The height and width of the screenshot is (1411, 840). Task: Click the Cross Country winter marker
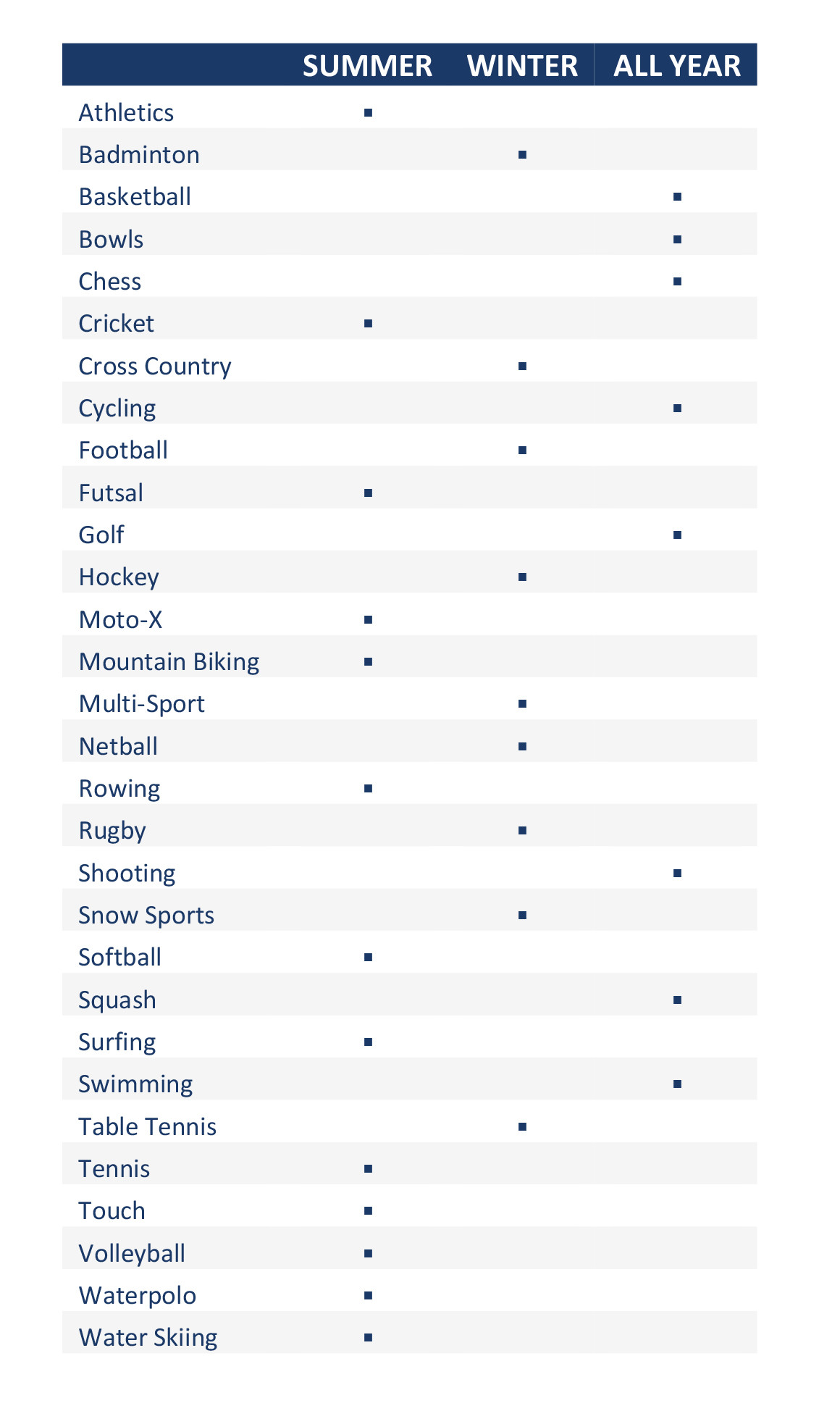pyautogui.click(x=522, y=366)
